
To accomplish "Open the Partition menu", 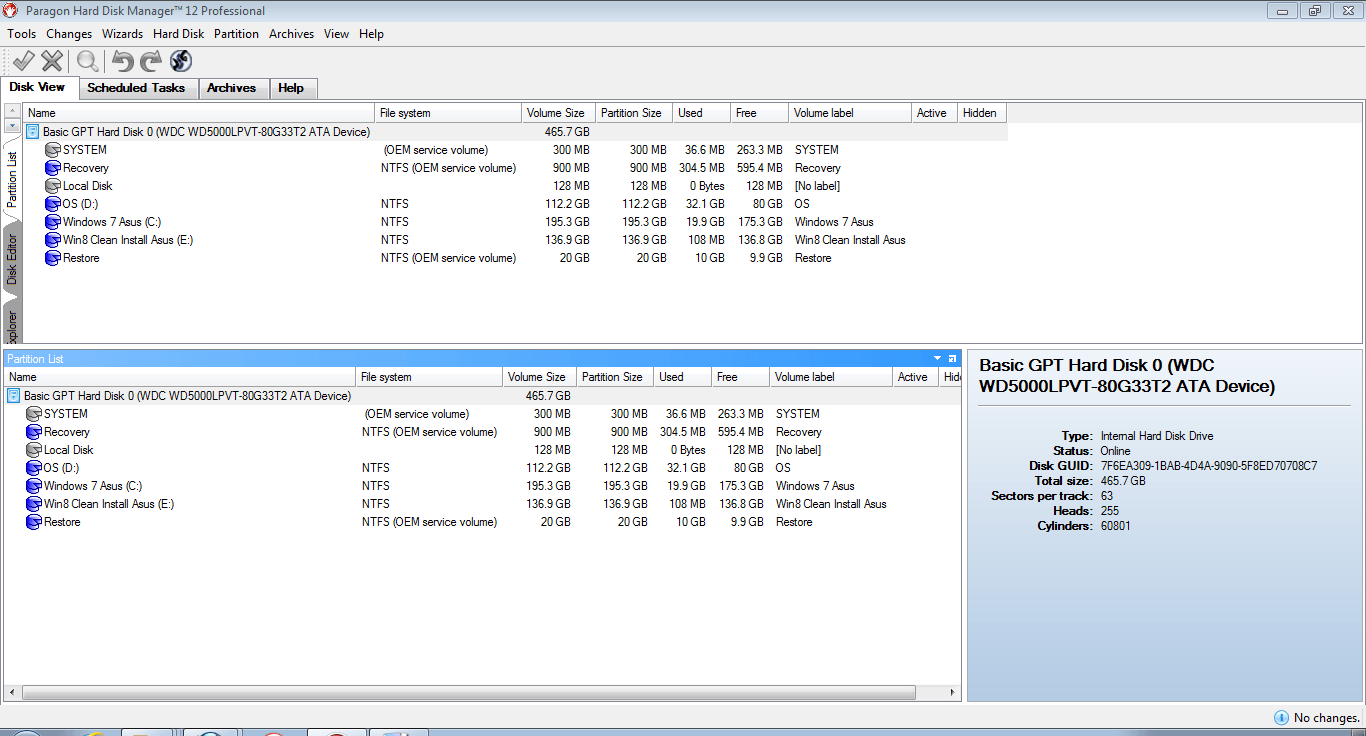I will [x=236, y=34].
